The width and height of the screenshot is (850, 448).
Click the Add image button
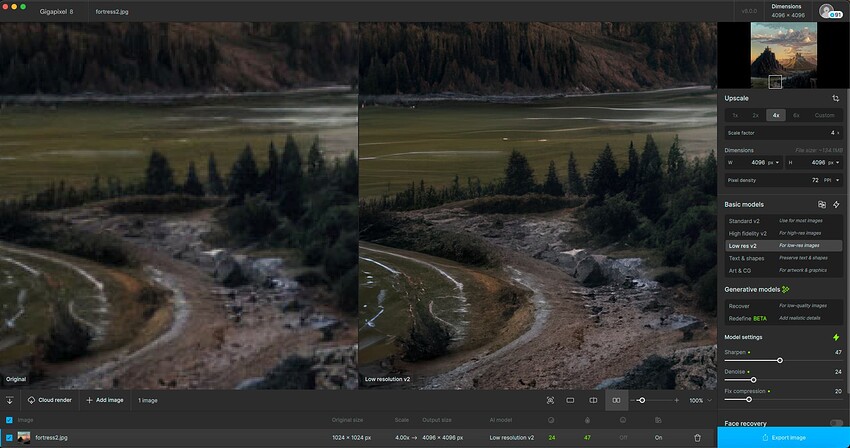tap(105, 400)
